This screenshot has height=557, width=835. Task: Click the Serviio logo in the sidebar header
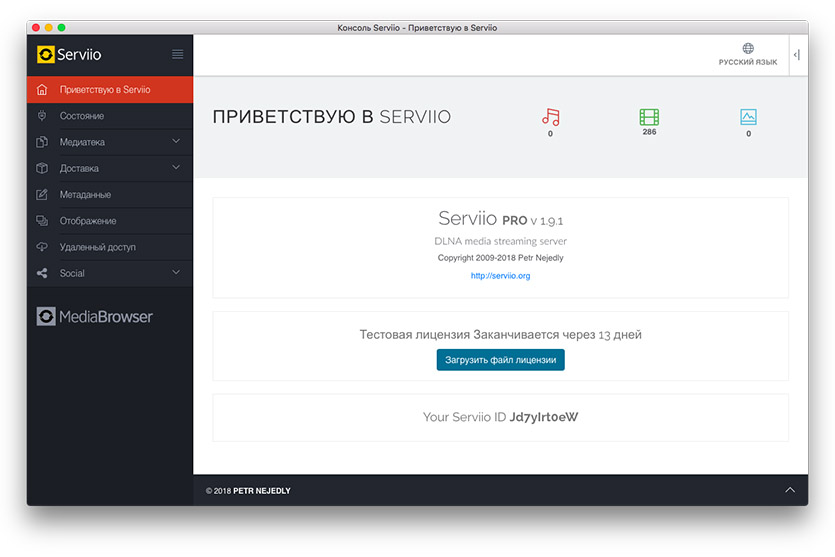point(69,54)
